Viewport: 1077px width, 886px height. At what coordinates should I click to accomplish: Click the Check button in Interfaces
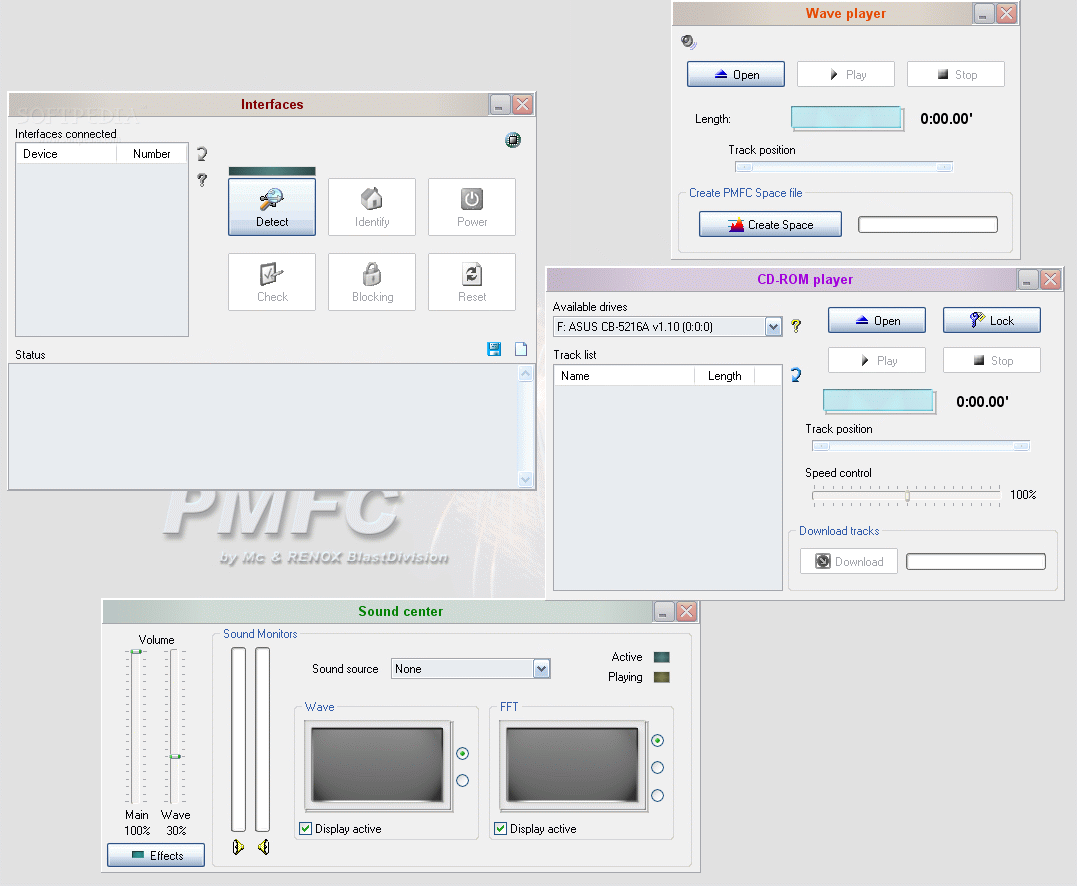(x=272, y=282)
